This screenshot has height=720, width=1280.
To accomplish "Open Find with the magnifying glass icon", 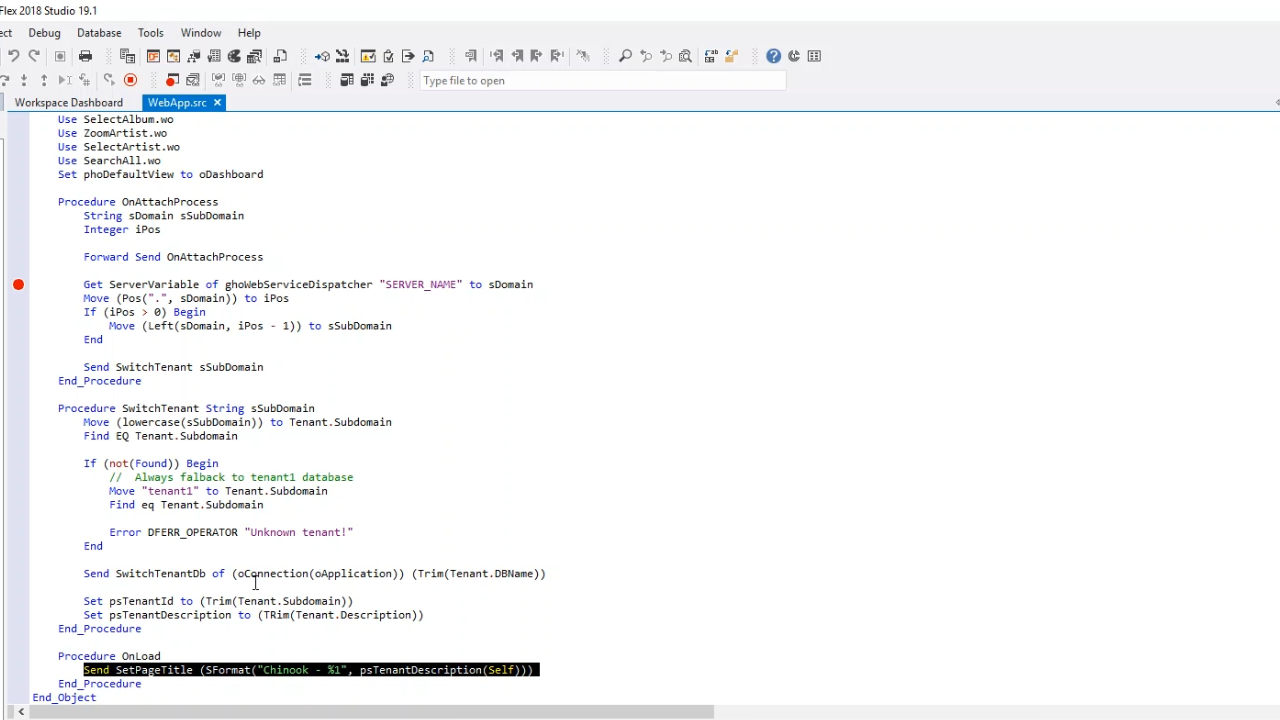I will [625, 56].
